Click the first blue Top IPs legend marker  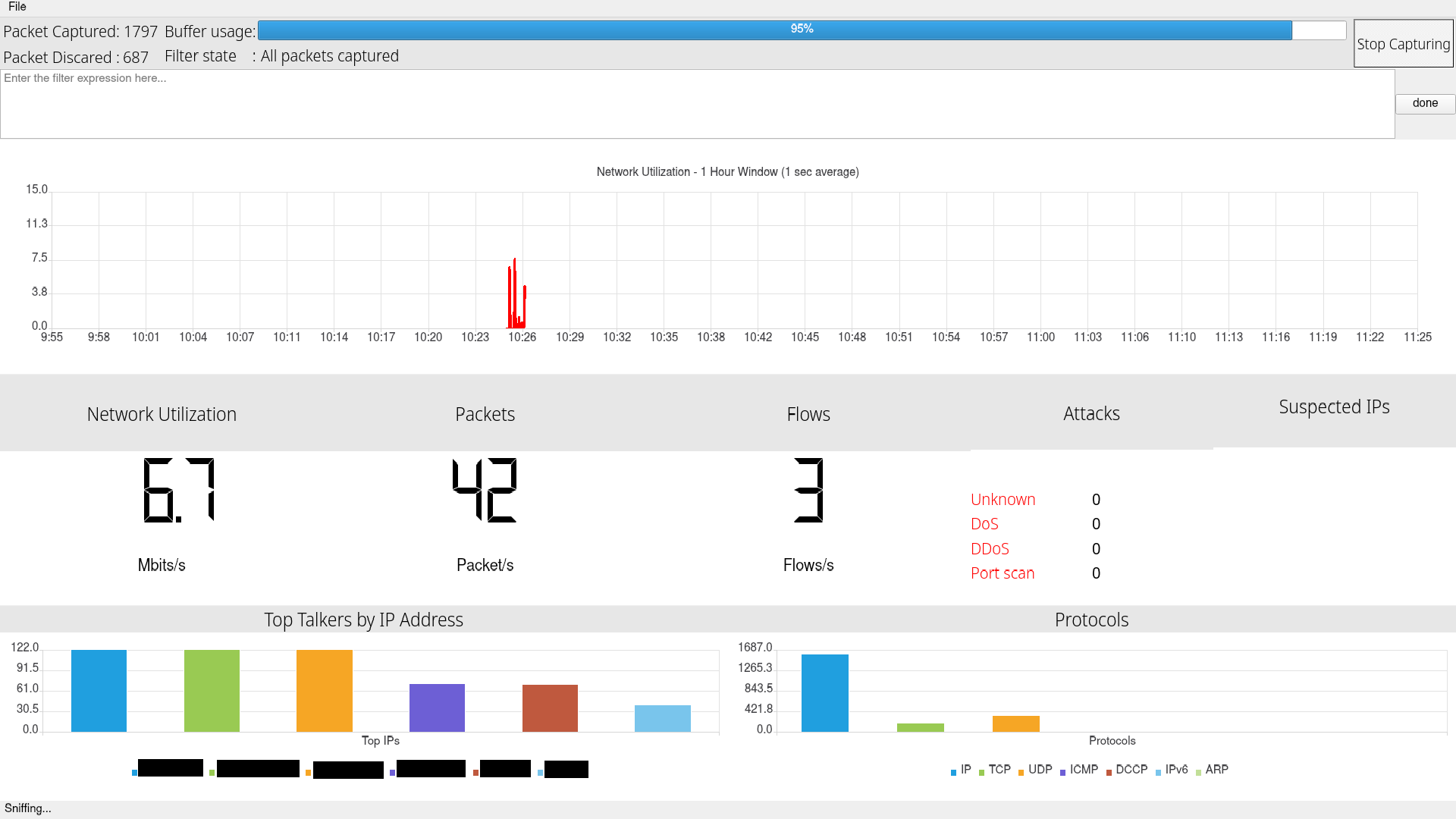pyautogui.click(x=134, y=773)
